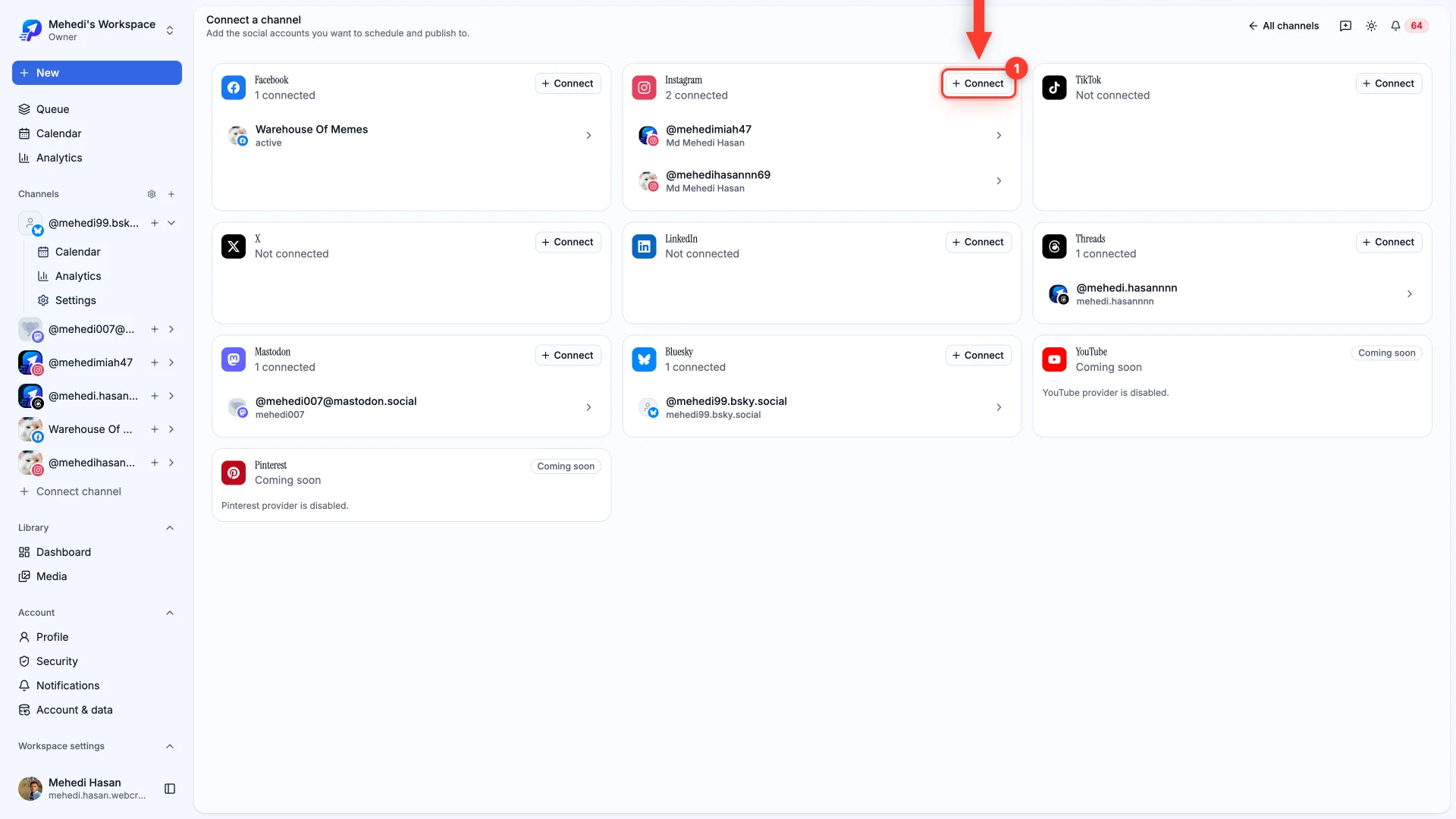Screen dimensions: 1456x819
Task: Click the Channels settings gear icon
Action: 152,194
